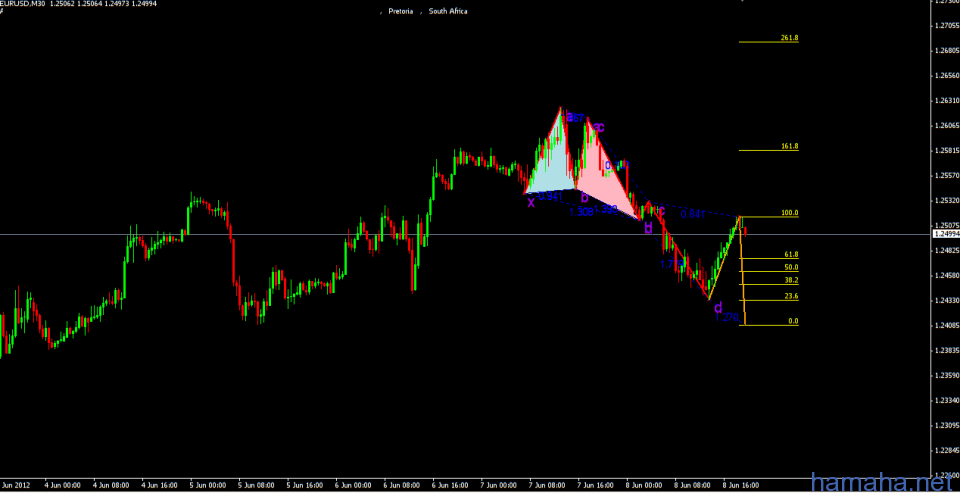Click the '4 Jun 08:00' time label
960x493 pixels.
click(111, 486)
